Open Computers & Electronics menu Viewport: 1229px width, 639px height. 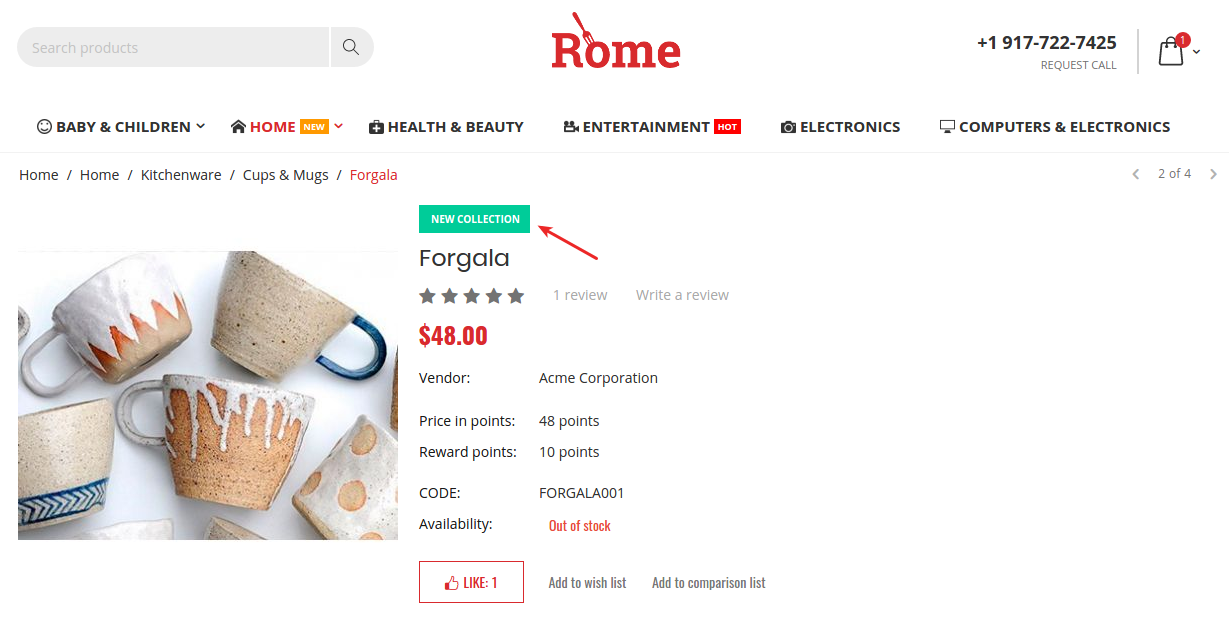pyautogui.click(x=1055, y=127)
